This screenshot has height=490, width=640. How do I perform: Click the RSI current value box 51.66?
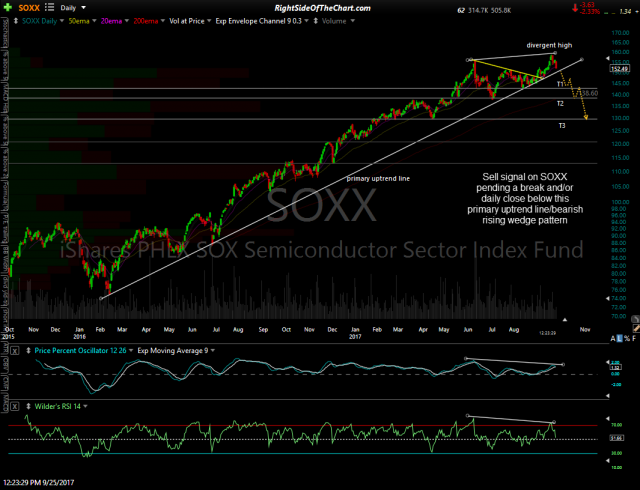tap(616, 438)
